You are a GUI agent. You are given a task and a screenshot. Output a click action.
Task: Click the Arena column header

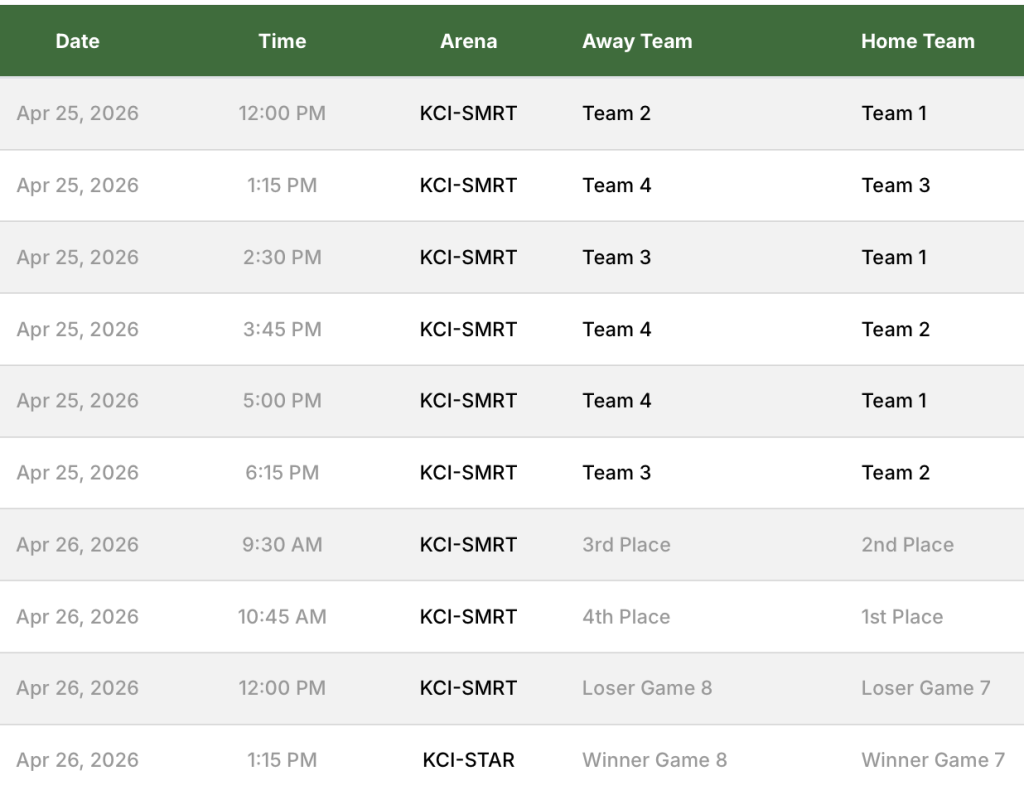[x=468, y=42]
